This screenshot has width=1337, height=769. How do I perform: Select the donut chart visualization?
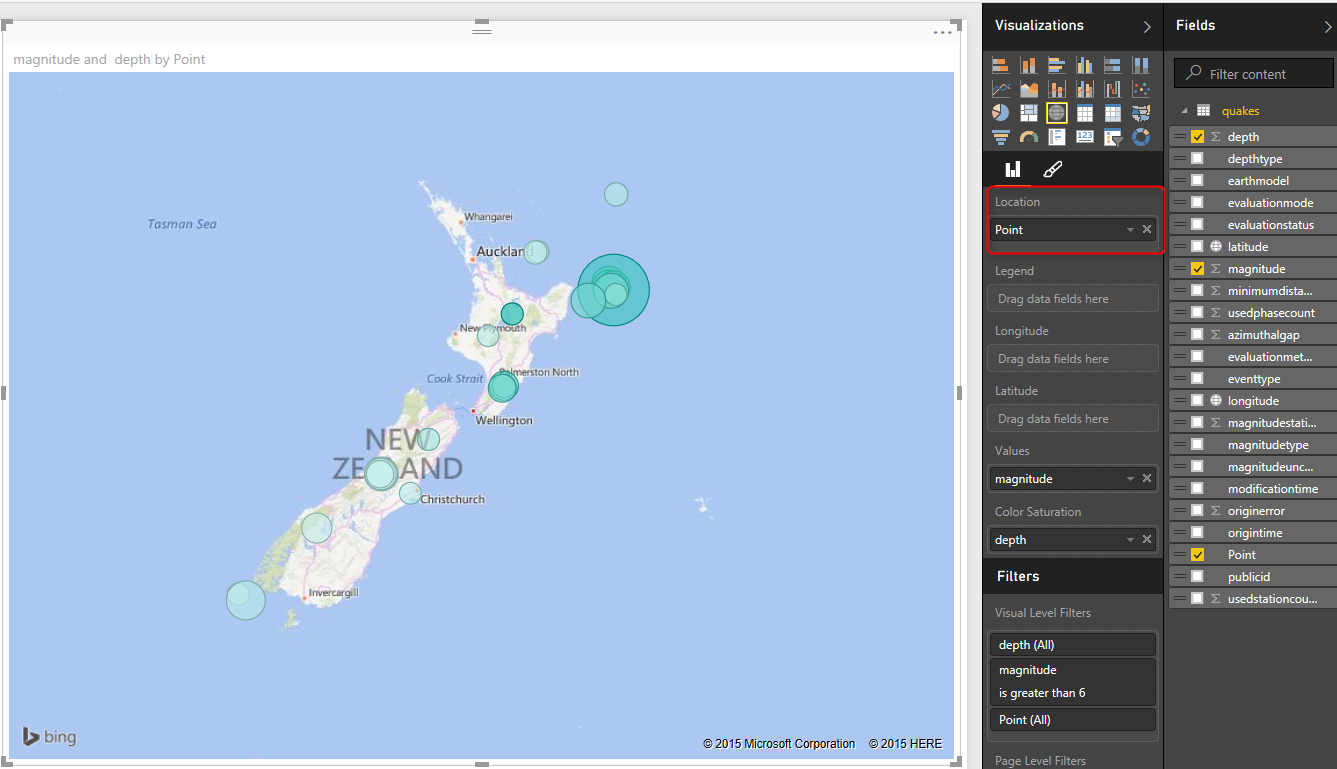click(x=1140, y=137)
